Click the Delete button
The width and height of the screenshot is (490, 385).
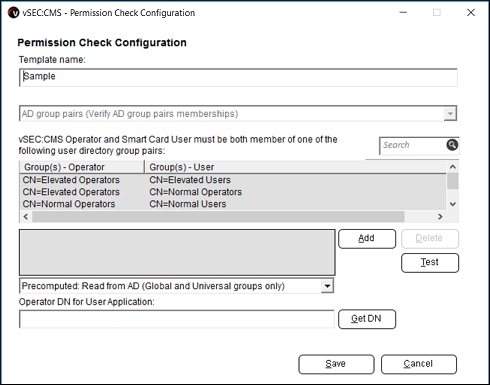[x=430, y=238]
